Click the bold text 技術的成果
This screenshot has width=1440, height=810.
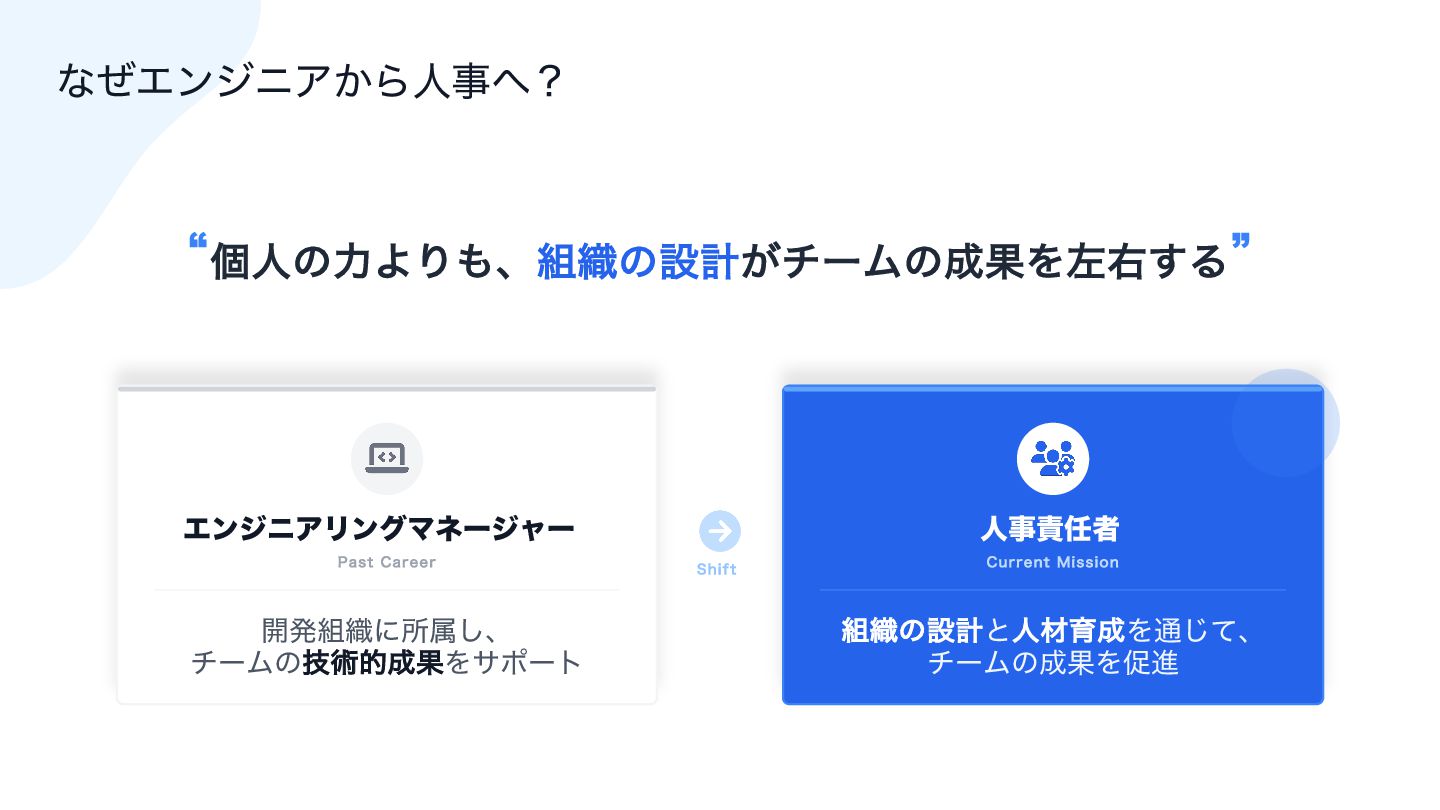coord(373,662)
